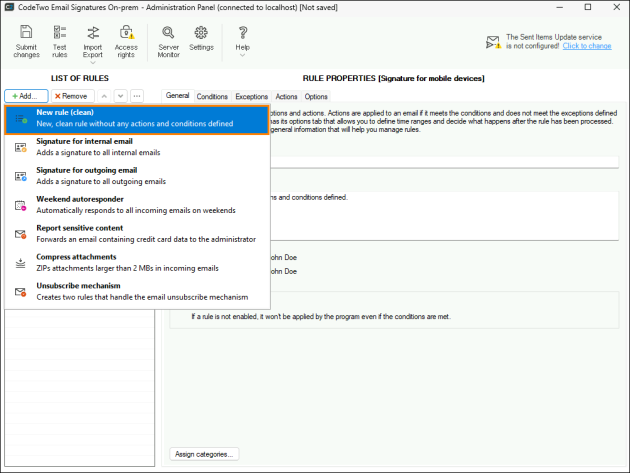Screen dimensions: 630x473
Task: Choose Signature for outgoing email template
Action: point(137,176)
